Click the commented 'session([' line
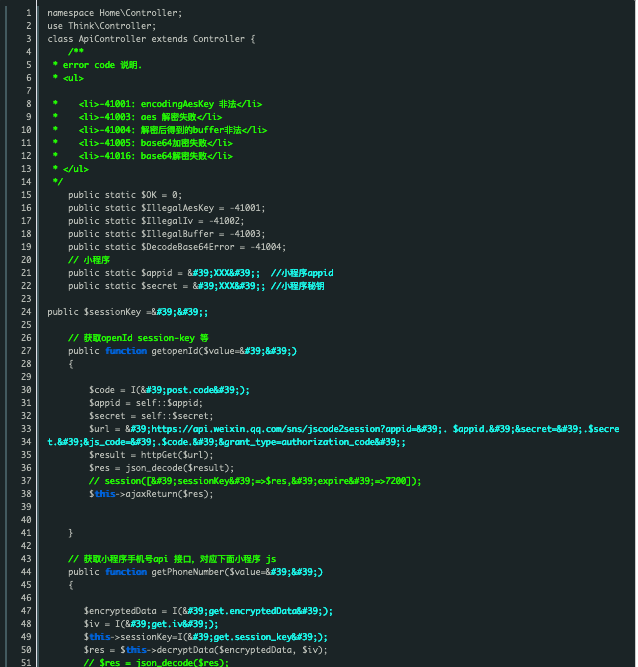The width and height of the screenshot is (638, 667). coord(255,481)
